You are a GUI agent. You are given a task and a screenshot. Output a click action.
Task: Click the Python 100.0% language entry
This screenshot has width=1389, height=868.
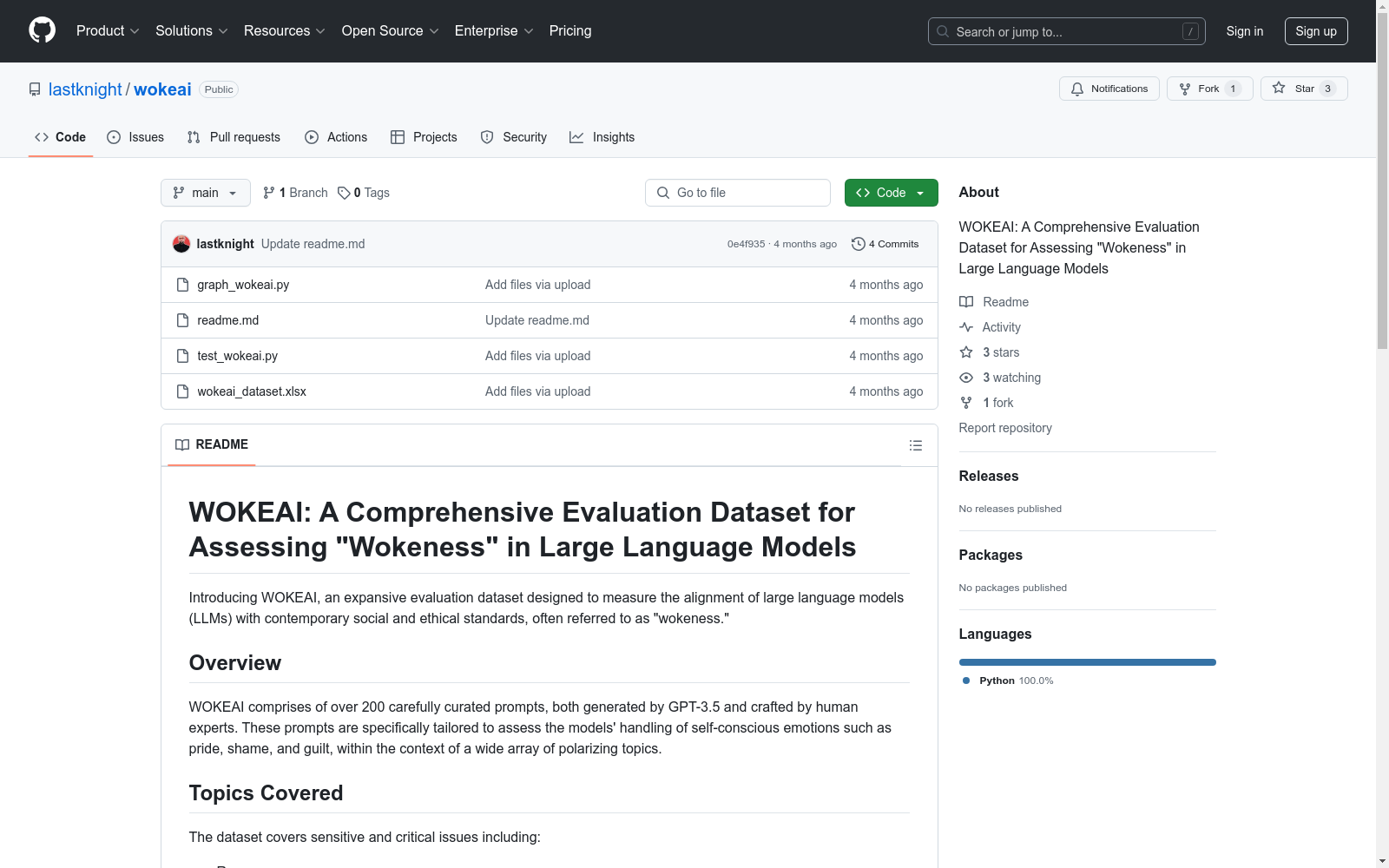click(1008, 681)
